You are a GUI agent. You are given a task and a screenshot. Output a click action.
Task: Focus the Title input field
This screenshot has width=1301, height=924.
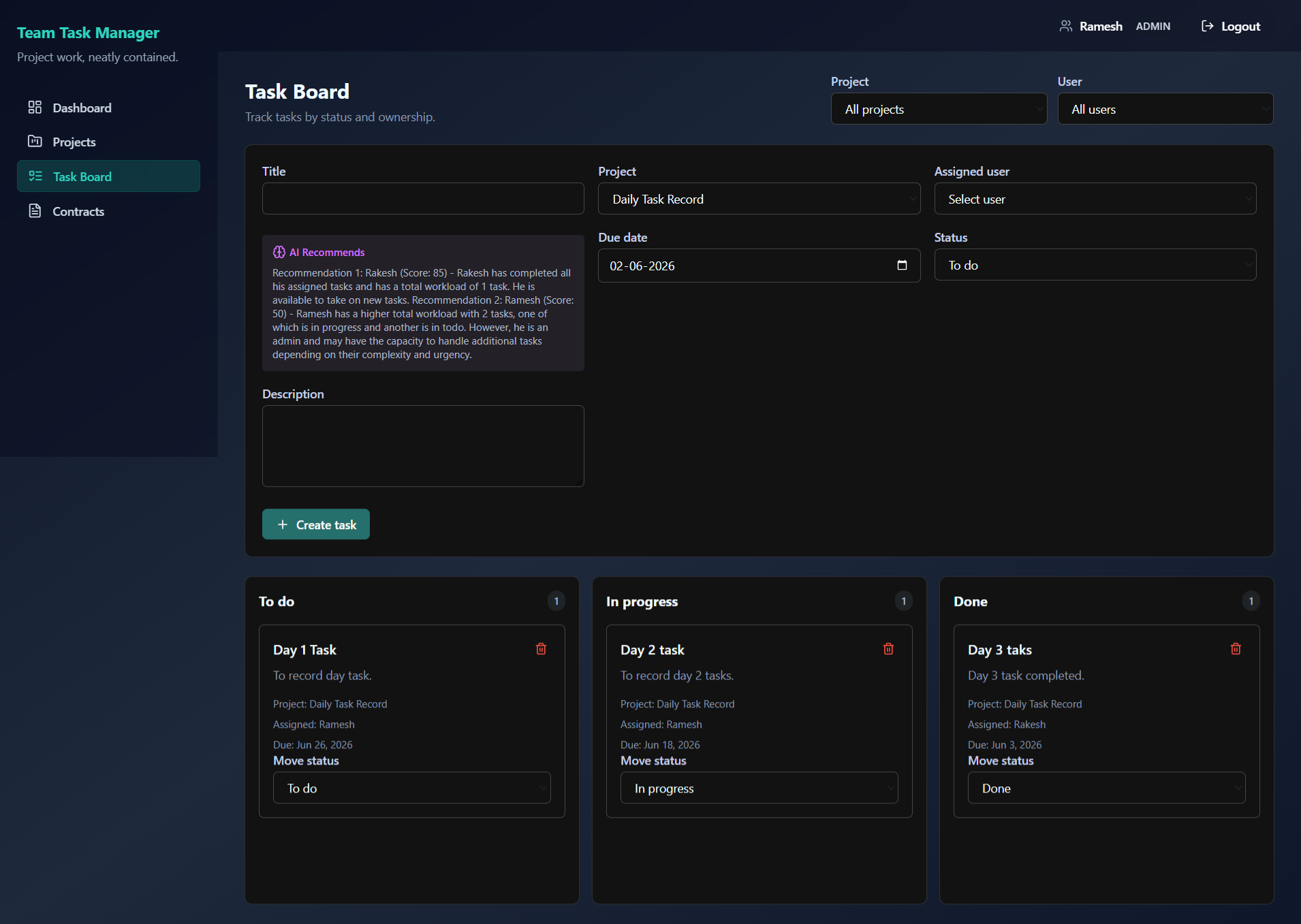coord(423,199)
